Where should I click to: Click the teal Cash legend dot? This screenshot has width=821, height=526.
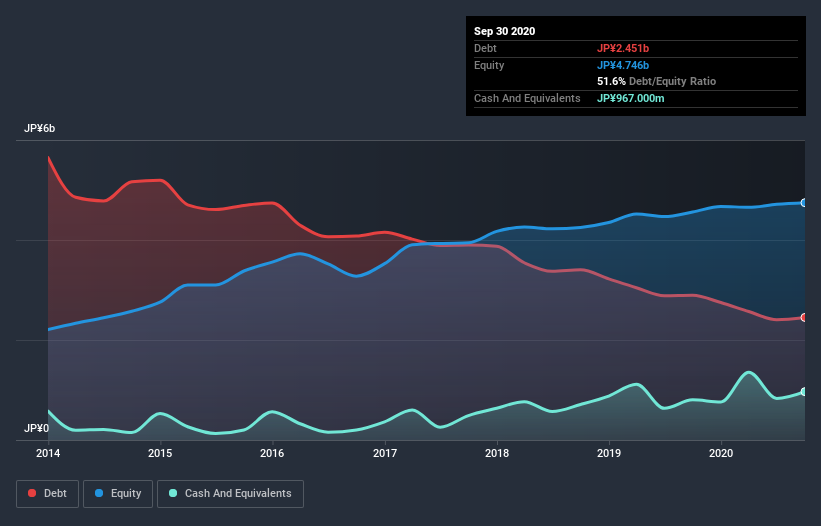point(173,493)
